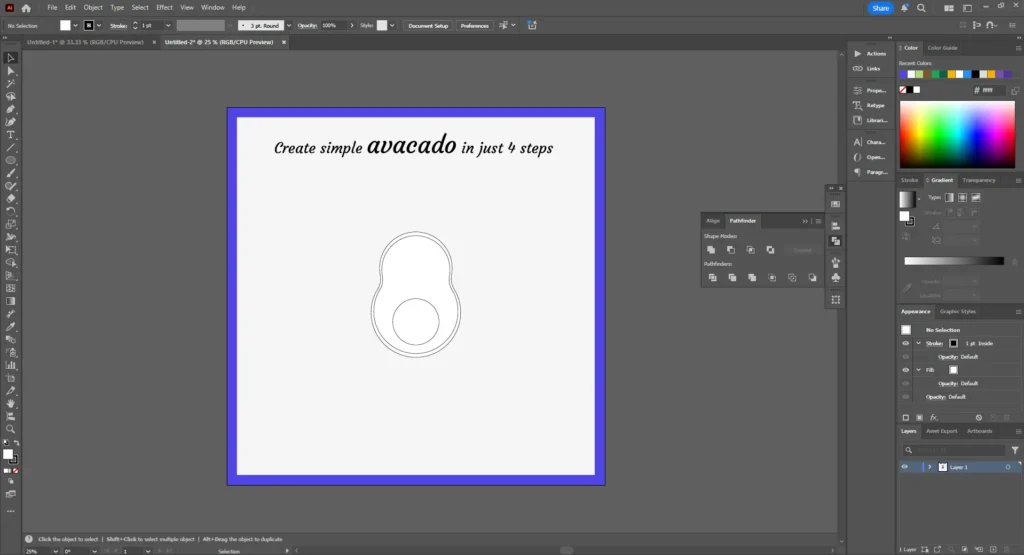Collapse the Stroke row in Appearance
This screenshot has height=555, width=1024.
[x=919, y=343]
